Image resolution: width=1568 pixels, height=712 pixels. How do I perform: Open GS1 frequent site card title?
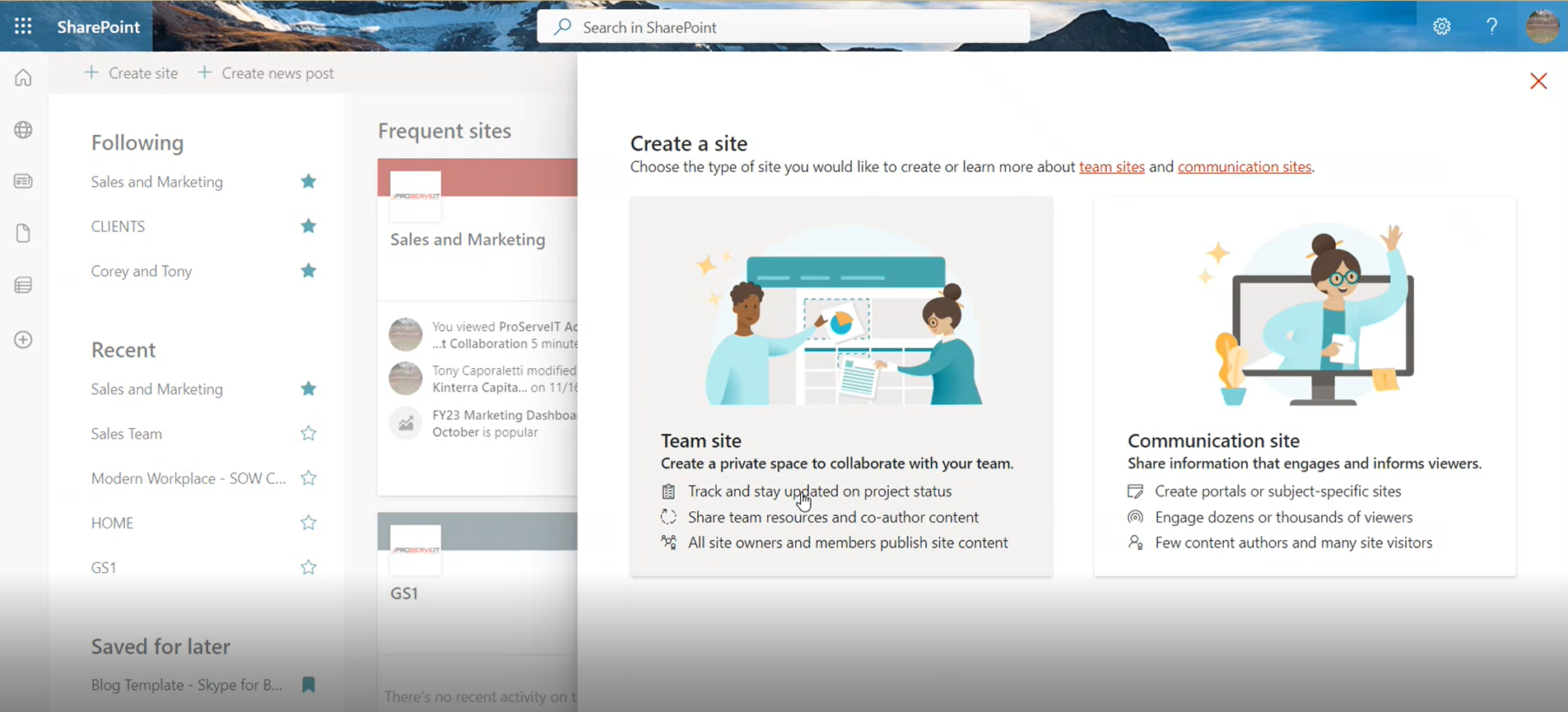404,593
